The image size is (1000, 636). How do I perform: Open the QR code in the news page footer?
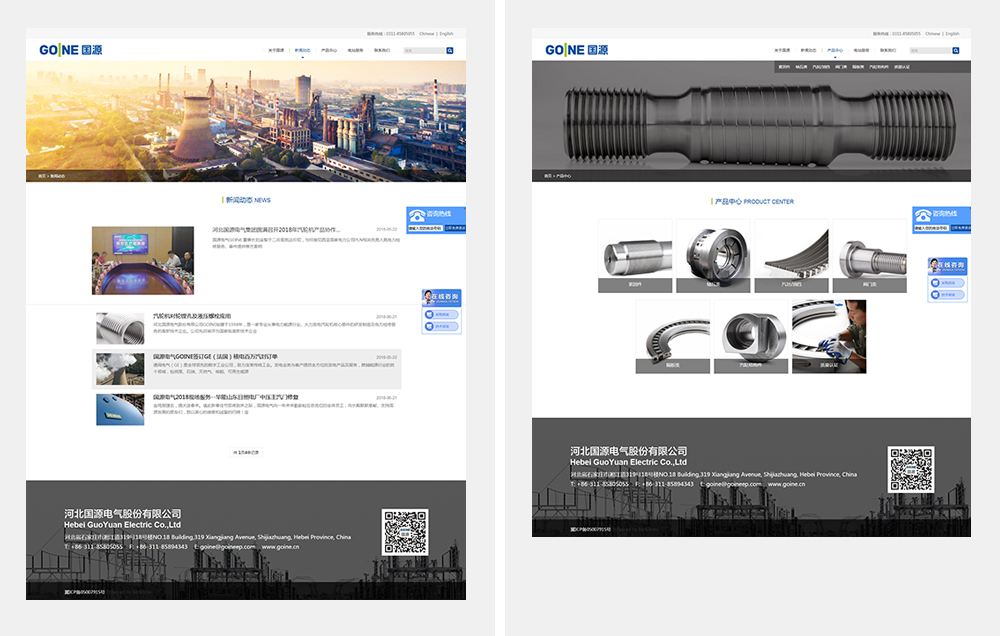(x=405, y=532)
